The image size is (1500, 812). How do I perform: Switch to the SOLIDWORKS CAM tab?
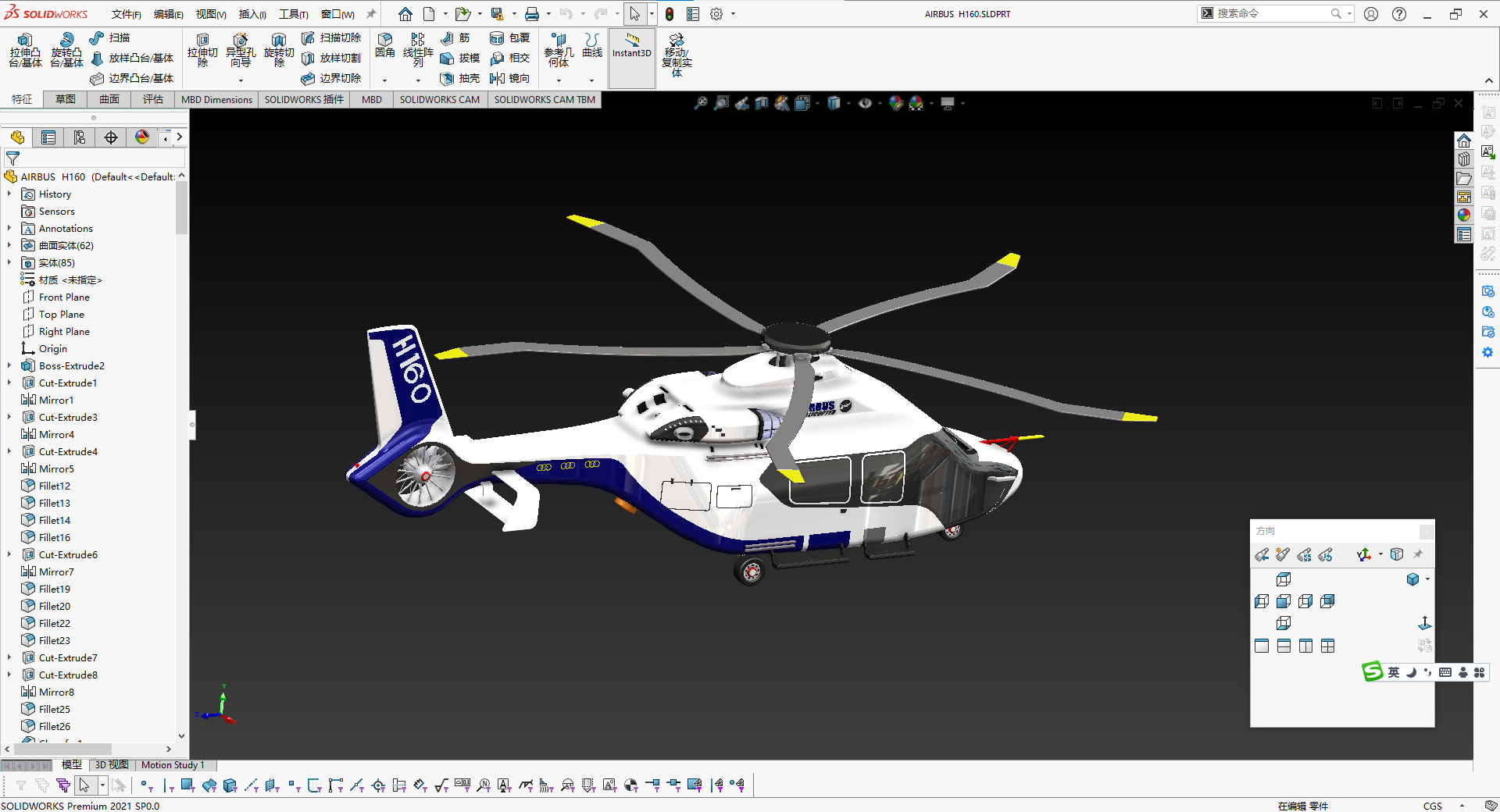tap(439, 99)
